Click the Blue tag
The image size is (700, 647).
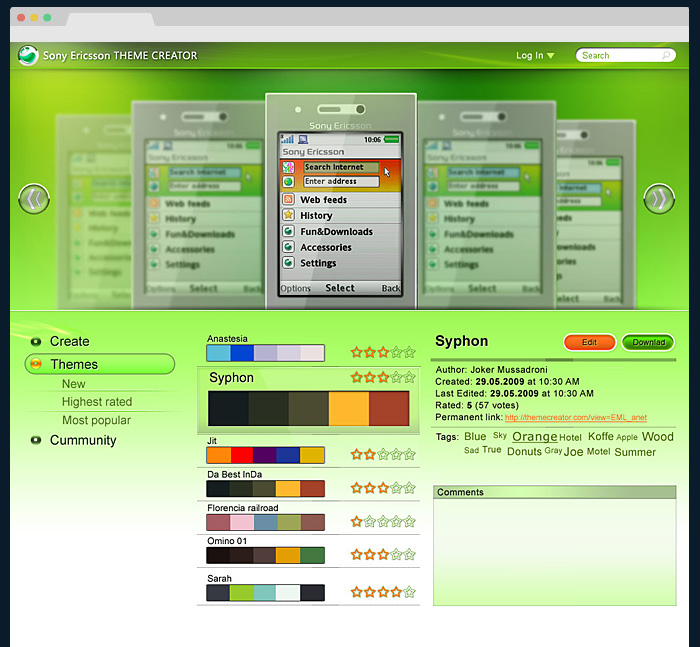point(475,436)
